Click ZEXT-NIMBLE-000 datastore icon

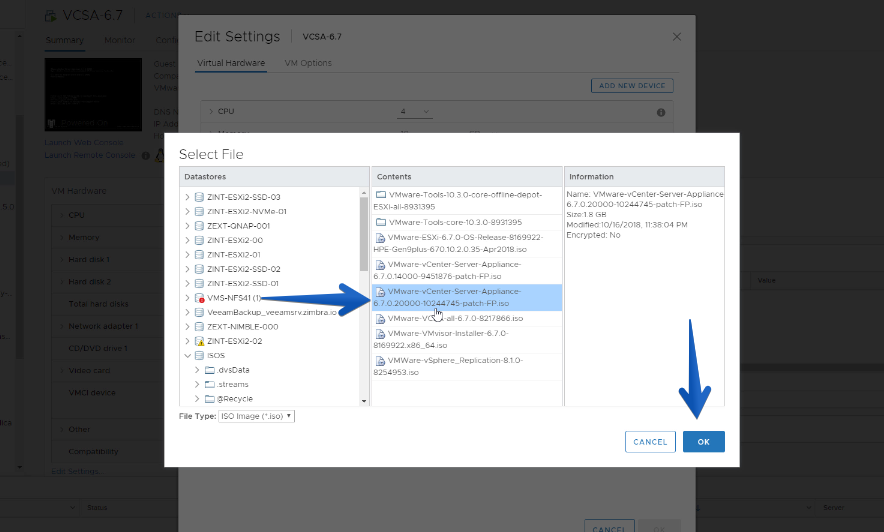pyautogui.click(x=199, y=327)
